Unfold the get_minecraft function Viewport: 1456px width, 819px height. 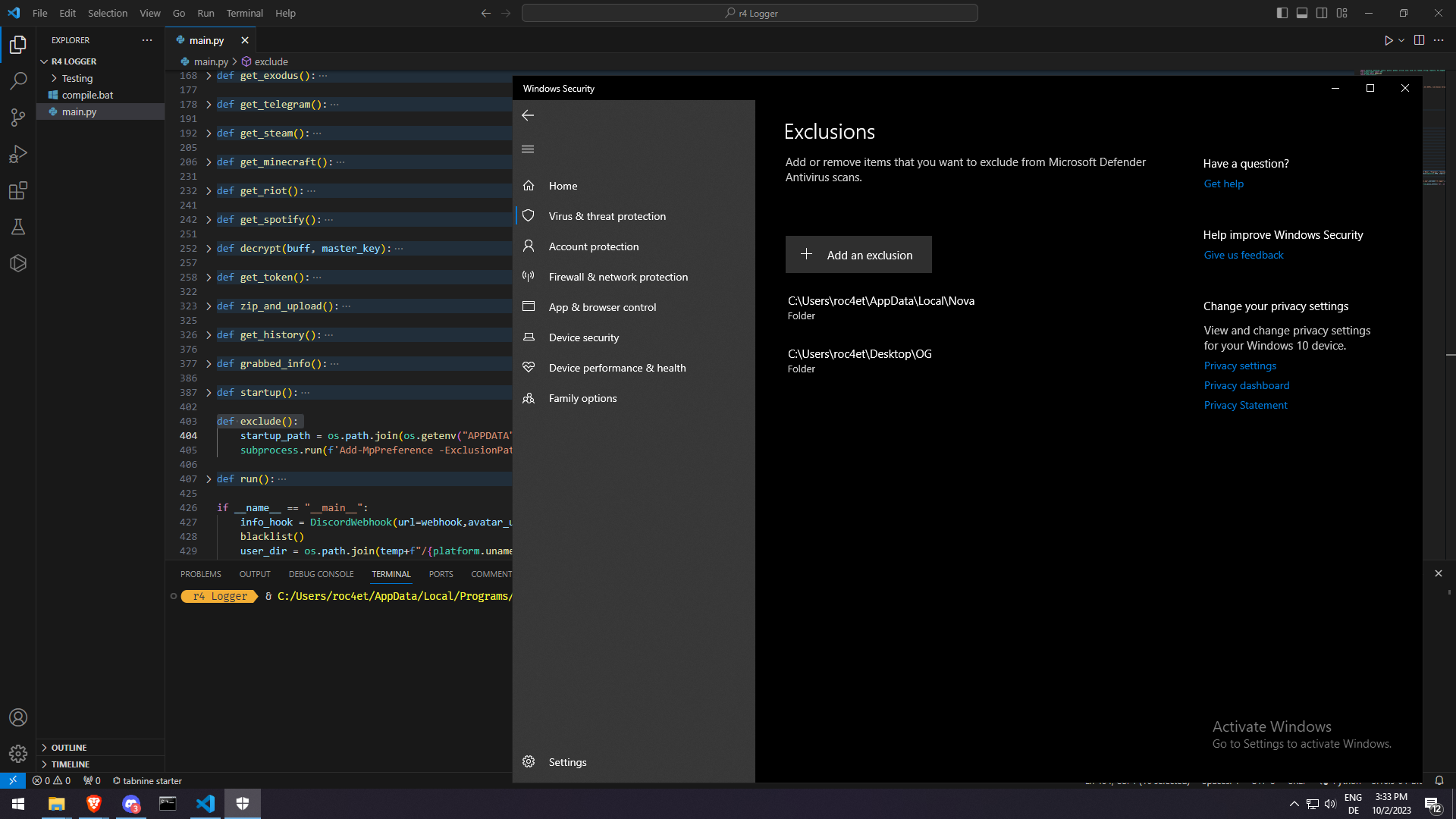point(209,162)
